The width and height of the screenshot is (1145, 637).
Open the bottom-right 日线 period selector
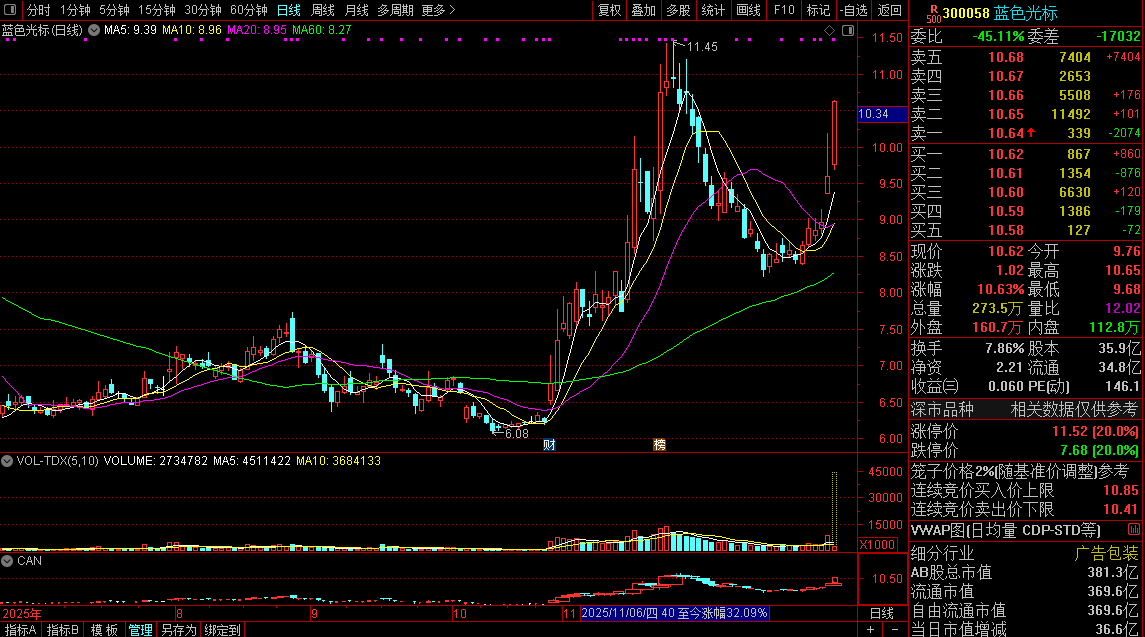pyautogui.click(x=882, y=614)
